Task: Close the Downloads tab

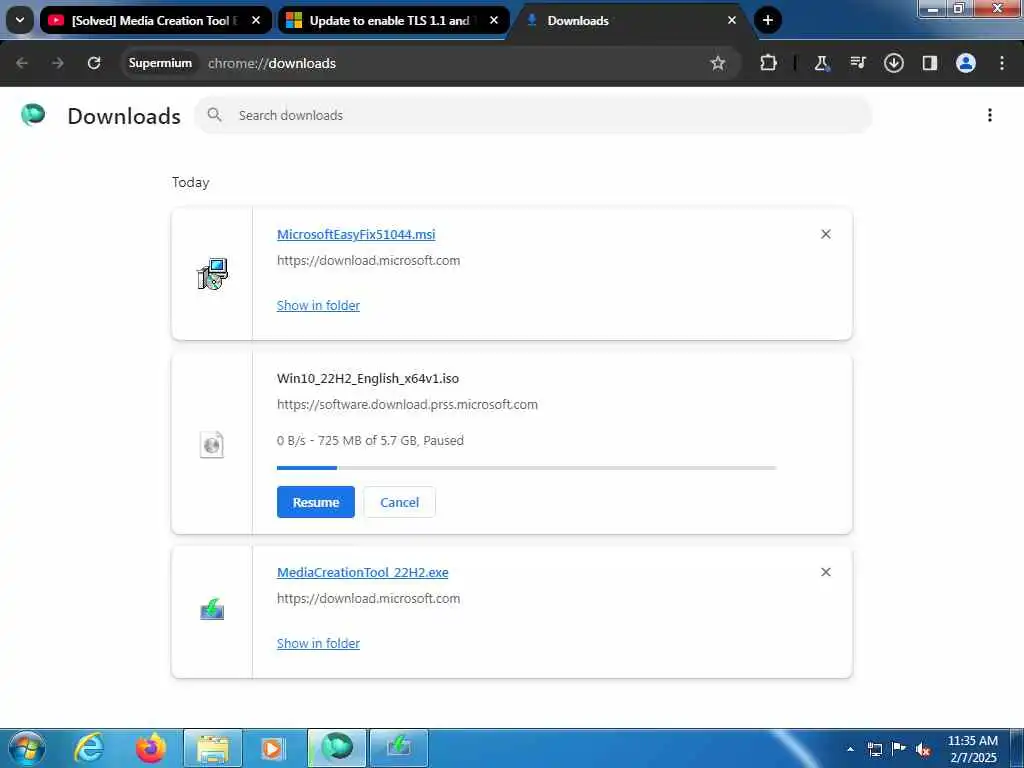Action: (x=731, y=20)
